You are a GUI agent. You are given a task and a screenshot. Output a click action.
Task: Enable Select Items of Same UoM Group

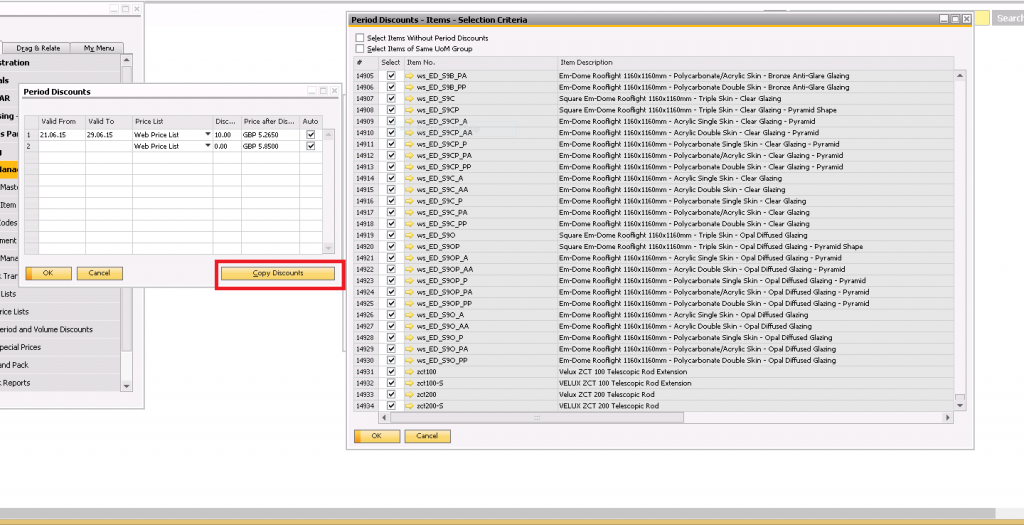click(x=360, y=48)
